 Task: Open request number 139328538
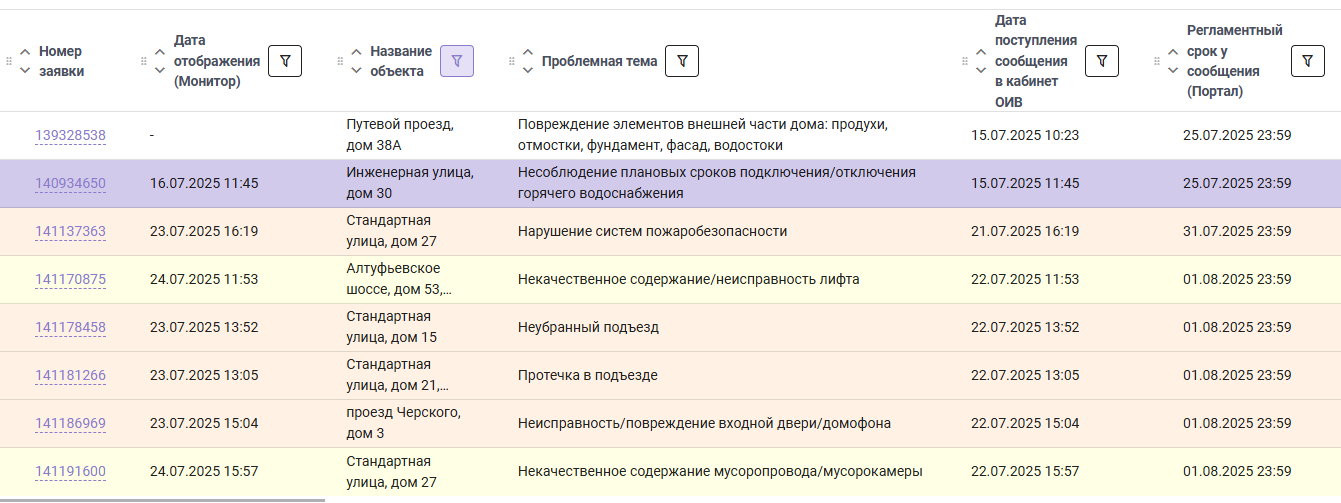pyautogui.click(x=70, y=135)
